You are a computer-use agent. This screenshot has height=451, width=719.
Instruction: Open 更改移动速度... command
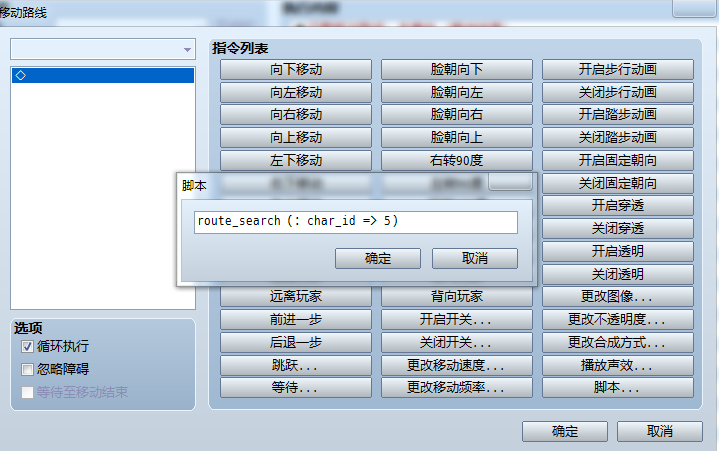[x=457, y=365]
